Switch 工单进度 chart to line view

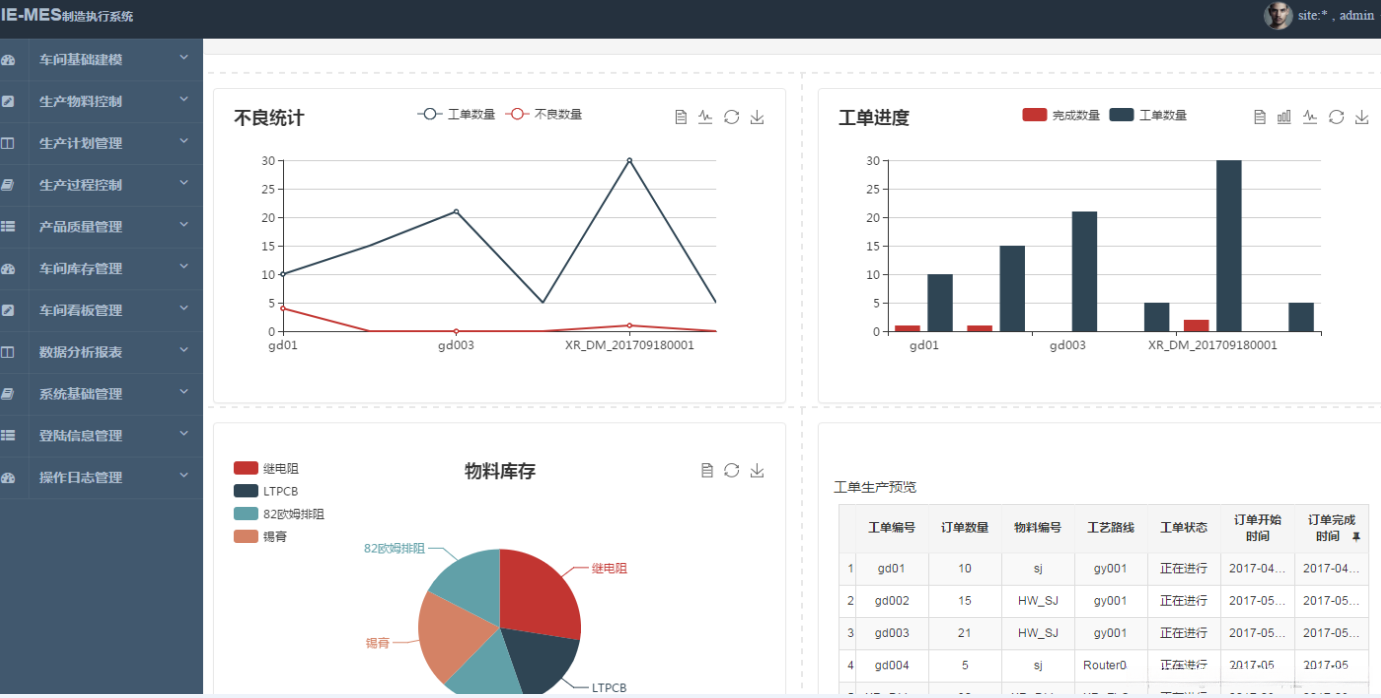(x=1310, y=117)
